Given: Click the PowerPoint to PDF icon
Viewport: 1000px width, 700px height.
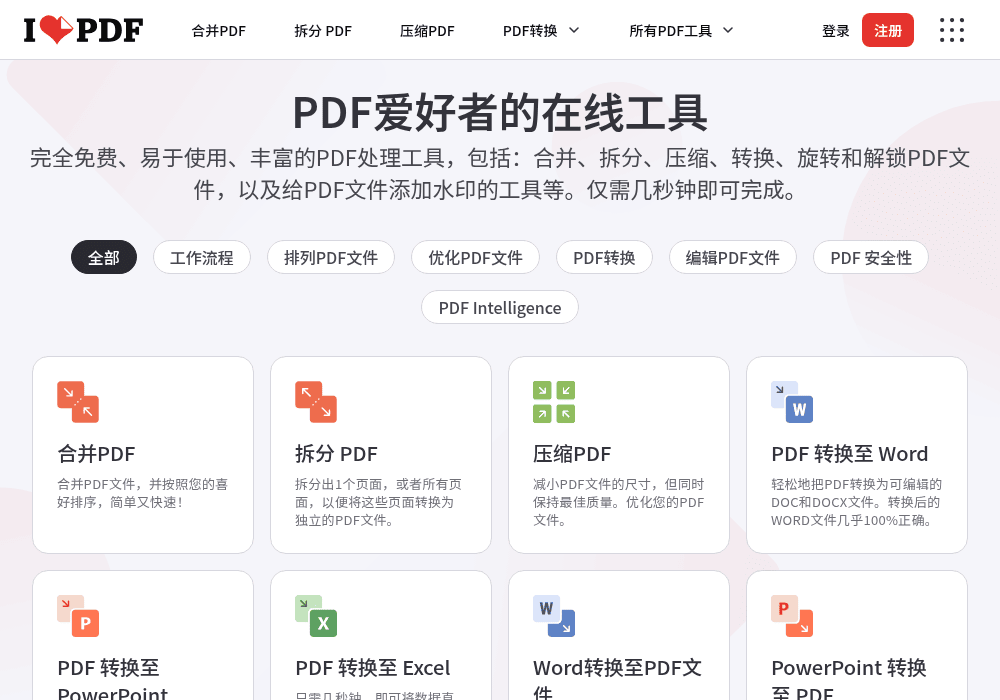Looking at the screenshot, I should coord(792,616).
